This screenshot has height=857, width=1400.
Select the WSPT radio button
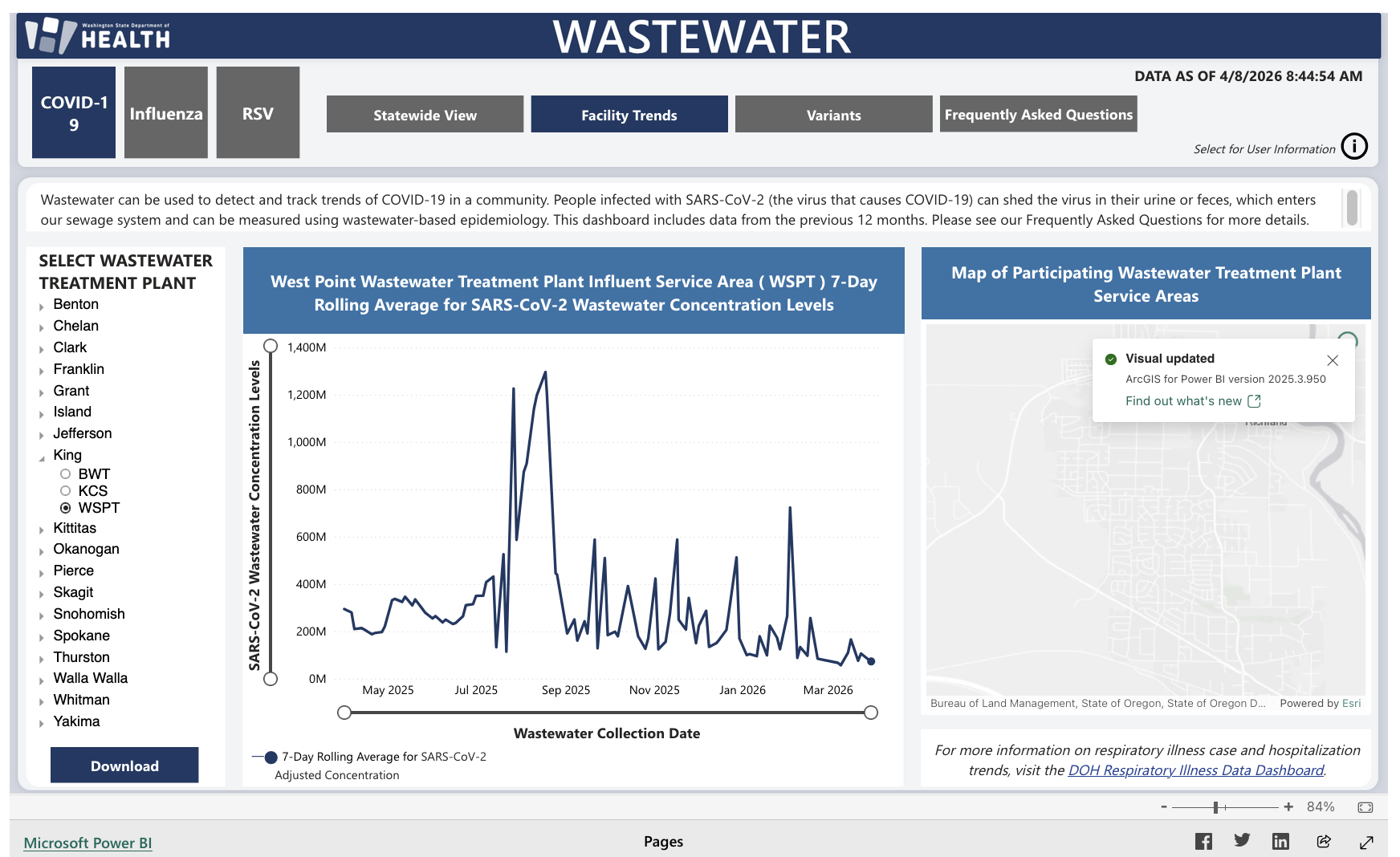[66, 508]
